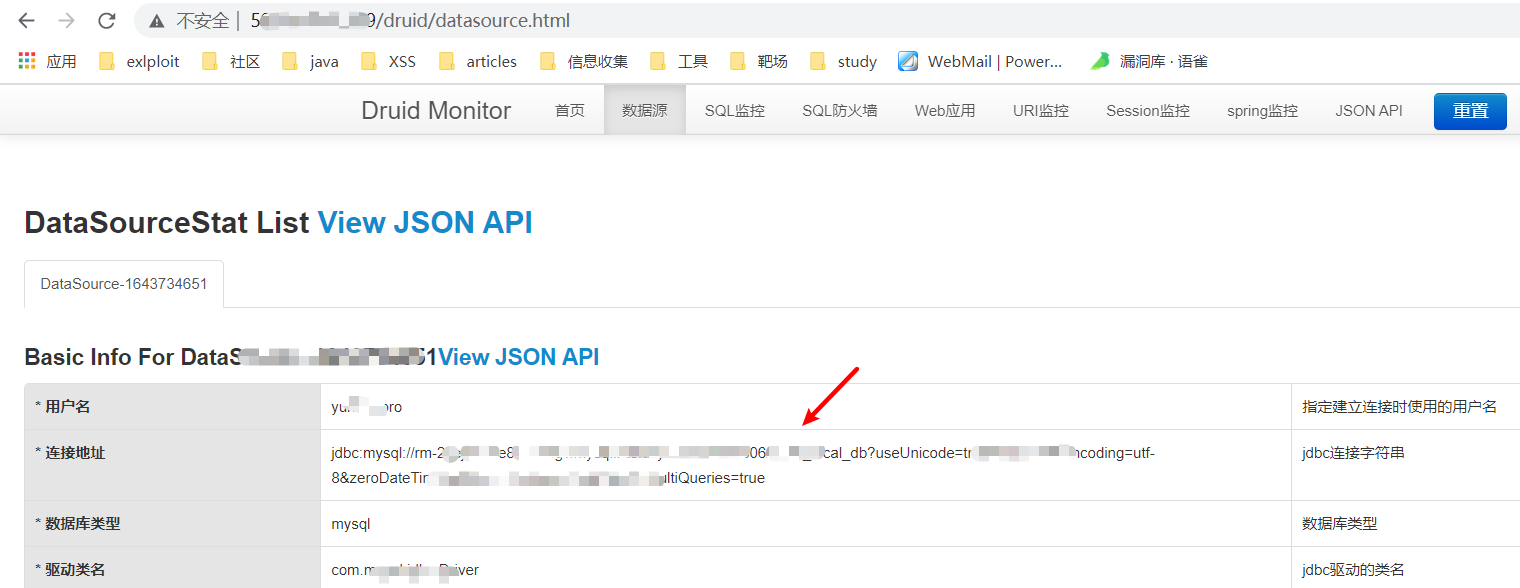The width and height of the screenshot is (1520, 588).
Task: Click the browser back arrow
Action: 26,20
